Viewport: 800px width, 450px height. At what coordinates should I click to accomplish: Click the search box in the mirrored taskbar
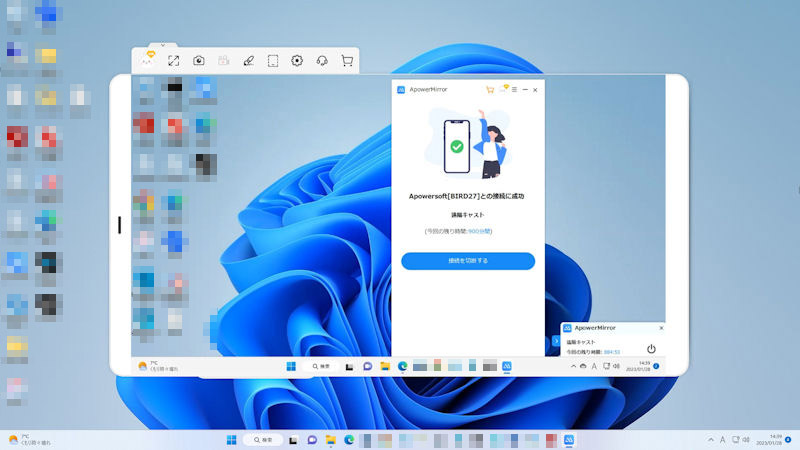tap(321, 366)
